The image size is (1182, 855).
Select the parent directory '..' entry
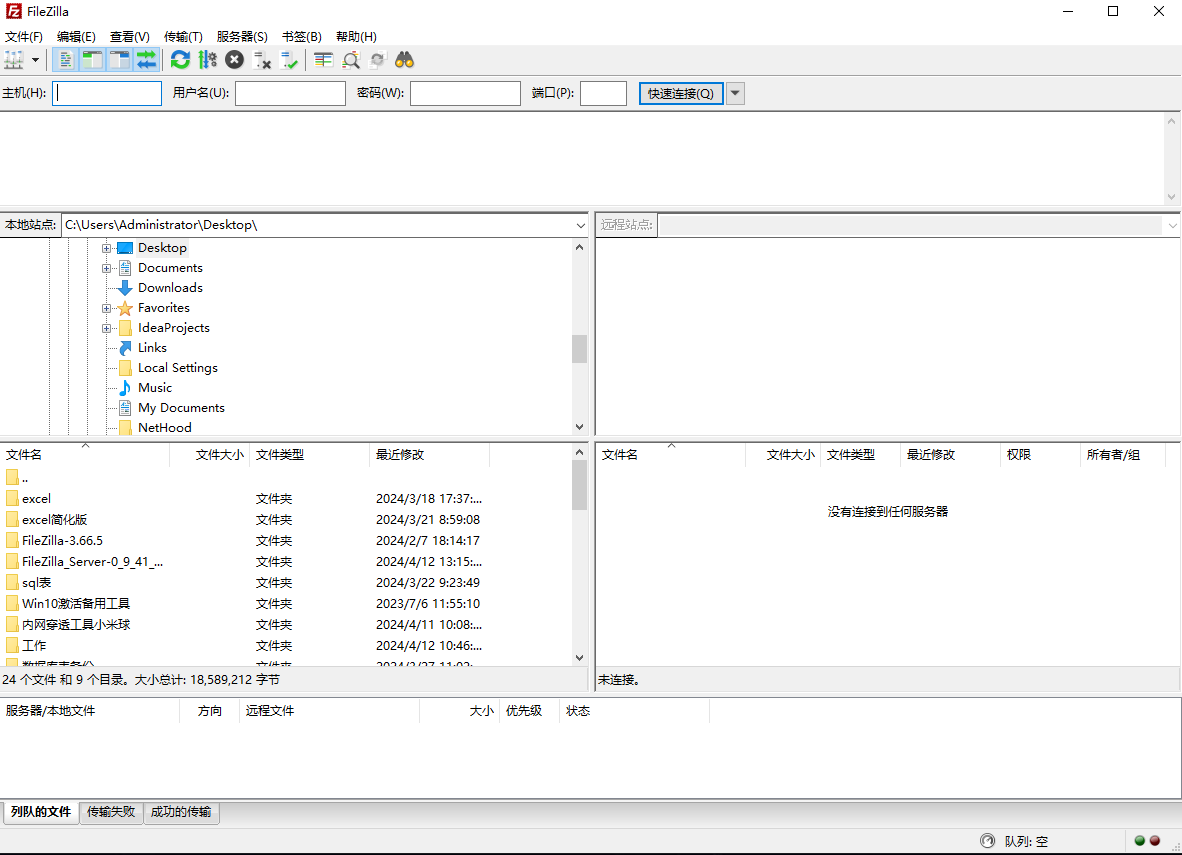286,478
